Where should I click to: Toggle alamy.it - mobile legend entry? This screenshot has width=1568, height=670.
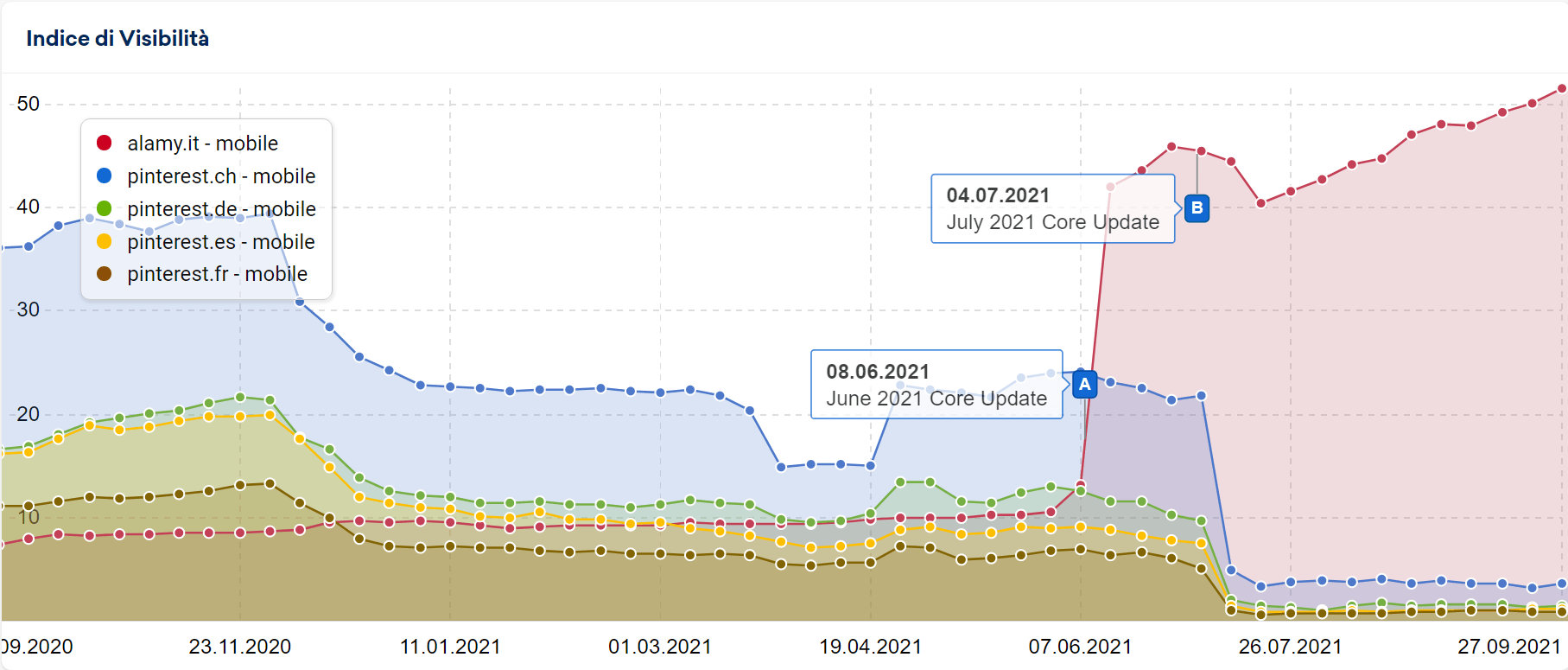pyautogui.click(x=187, y=144)
